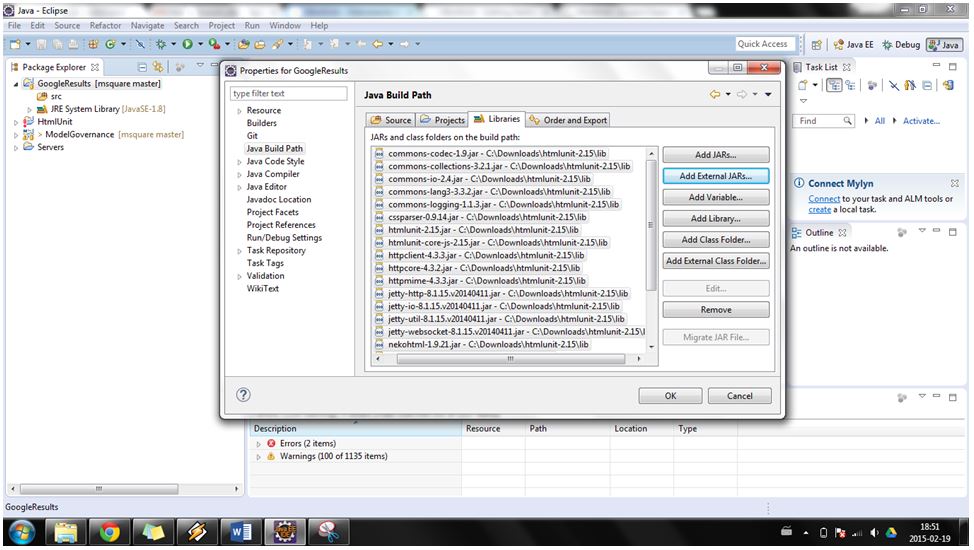This screenshot has width=974, height=550.
Task: Click the Find field in Task List
Action: [x=823, y=121]
